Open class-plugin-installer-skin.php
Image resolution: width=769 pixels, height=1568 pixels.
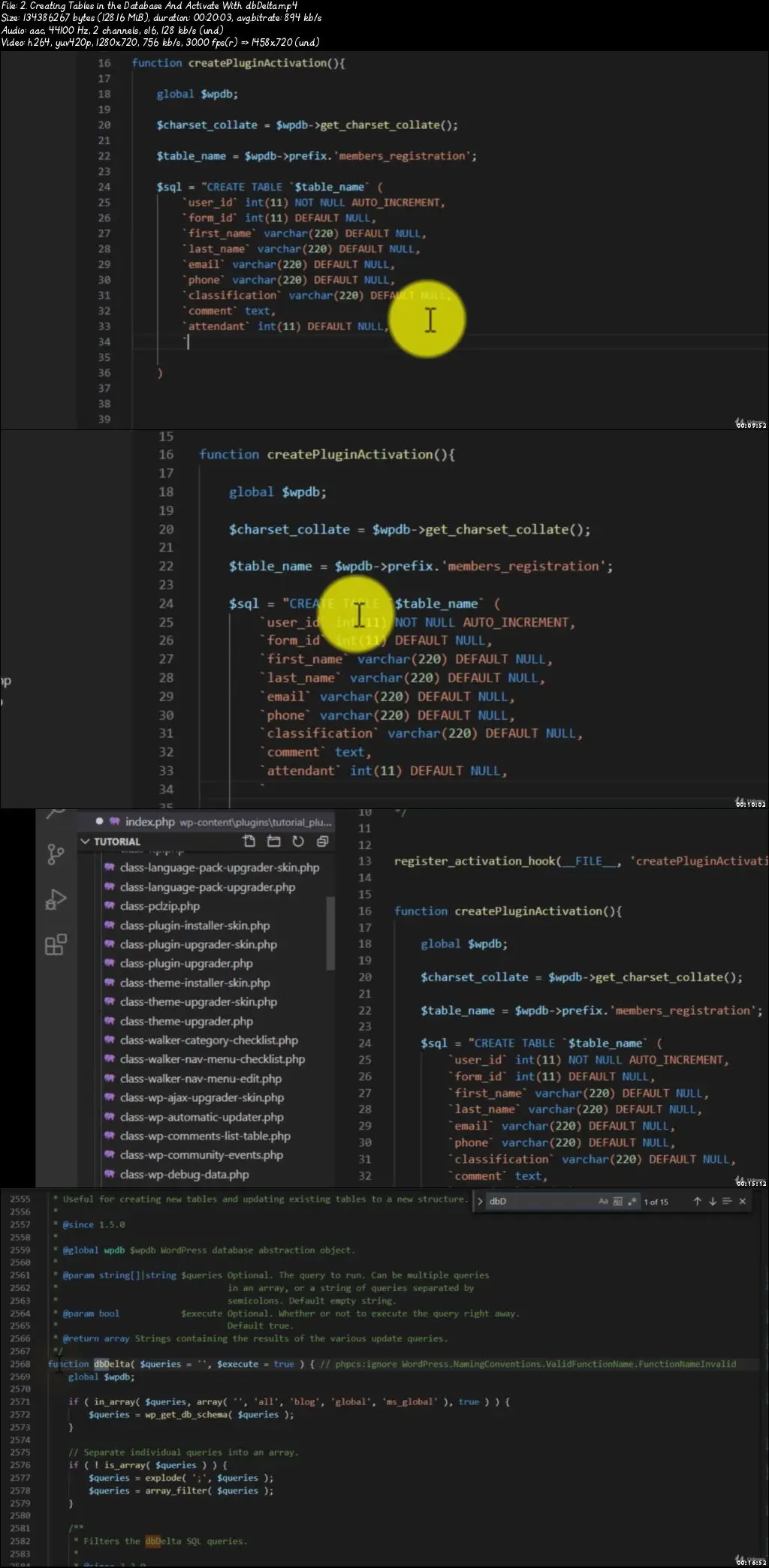pos(195,925)
